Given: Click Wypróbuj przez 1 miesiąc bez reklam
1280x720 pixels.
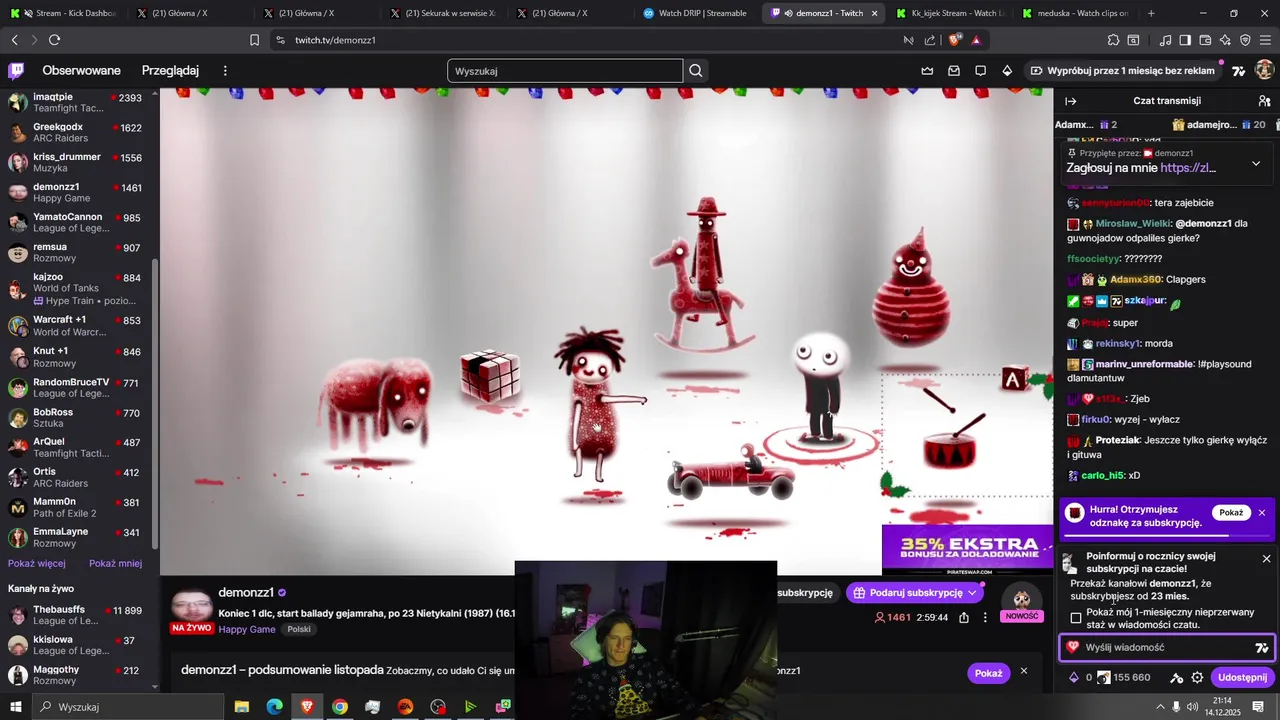Looking at the screenshot, I should click(1123, 71).
